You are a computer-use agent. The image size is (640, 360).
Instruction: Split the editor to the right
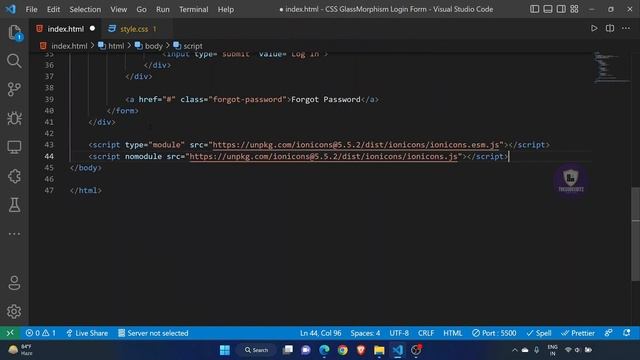pyautogui.click(x=610, y=28)
